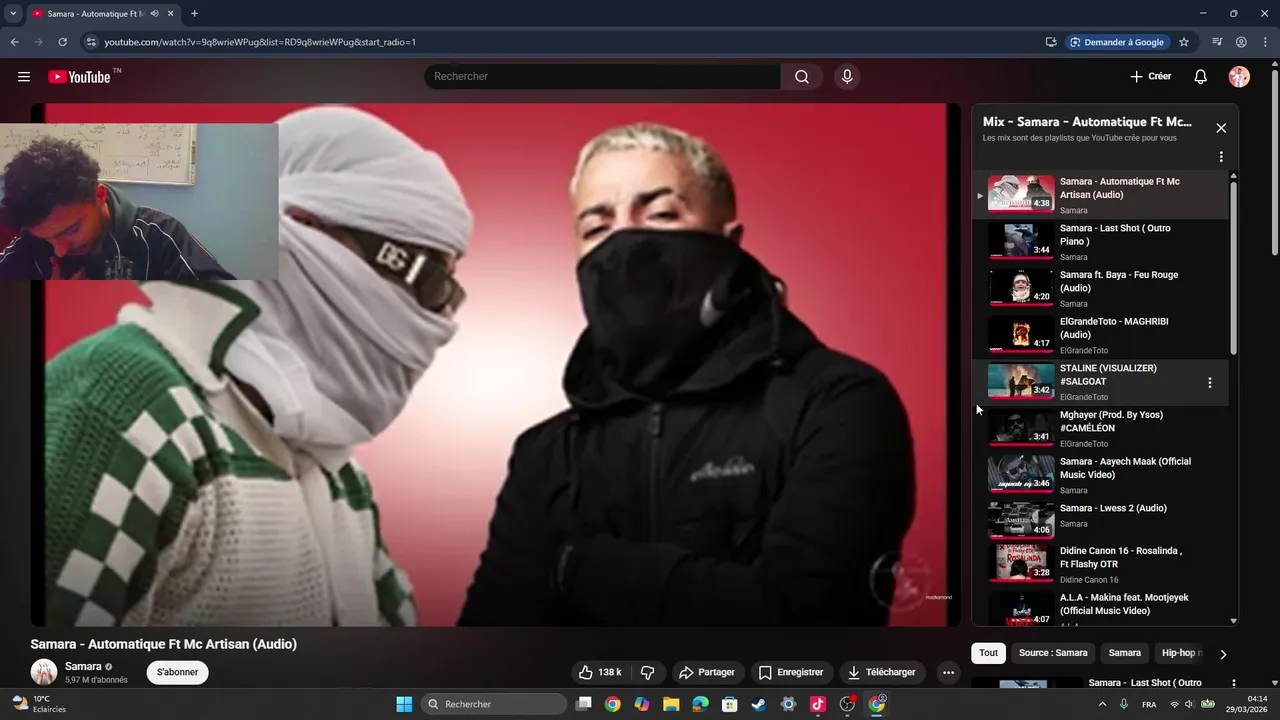
Task: Show hidden system tray icons
Action: [x=1102, y=704]
